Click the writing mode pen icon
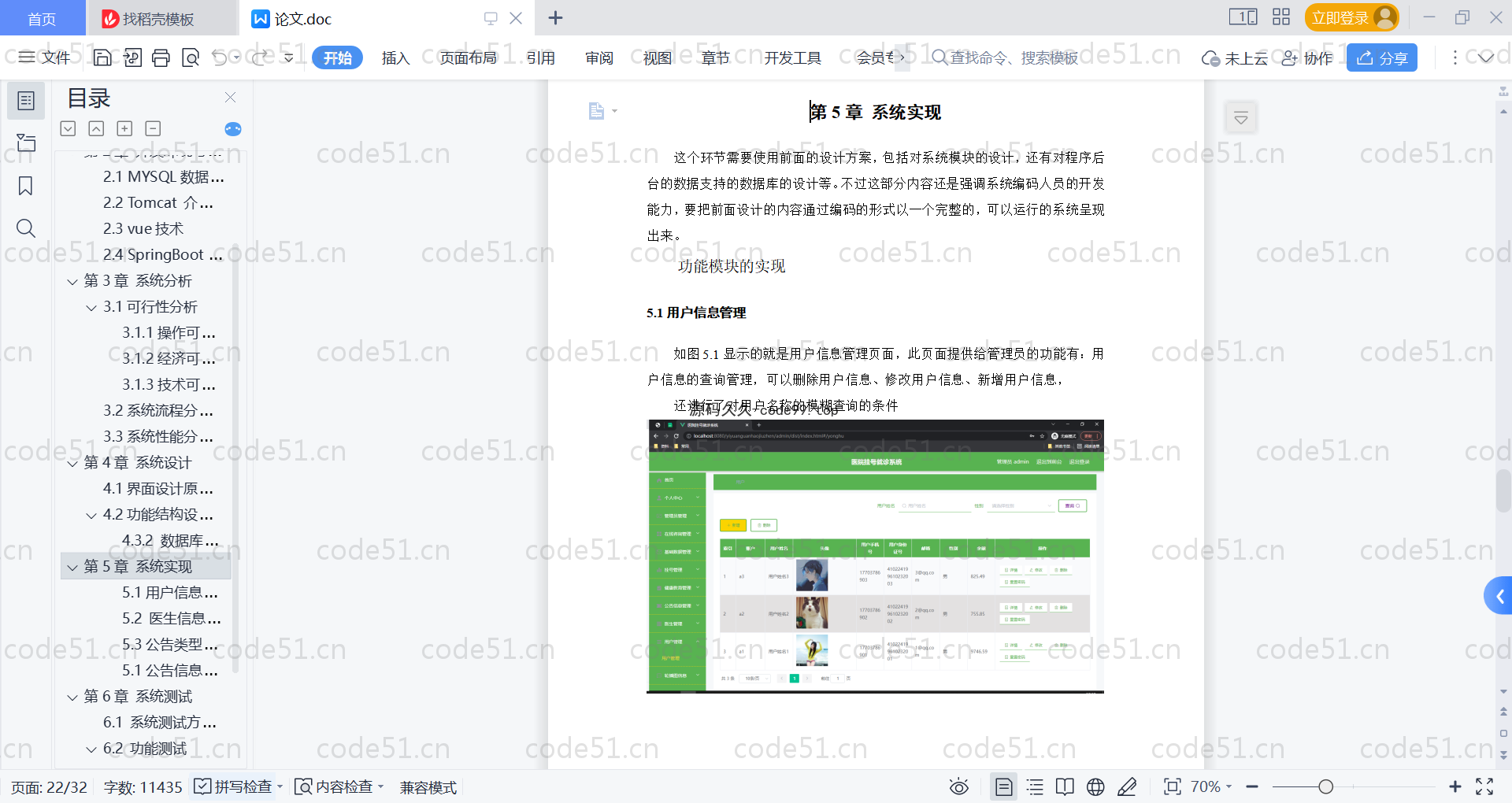 click(x=1127, y=786)
